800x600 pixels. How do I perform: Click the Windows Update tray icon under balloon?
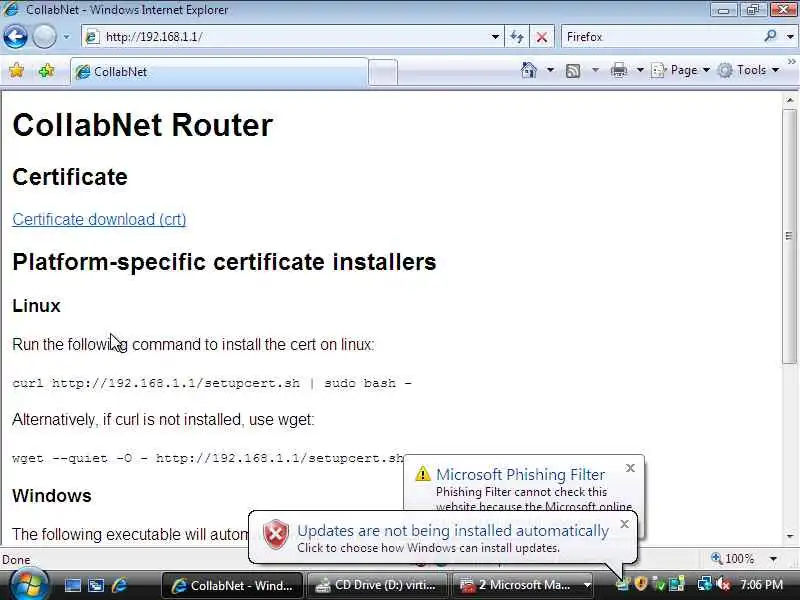[623, 584]
